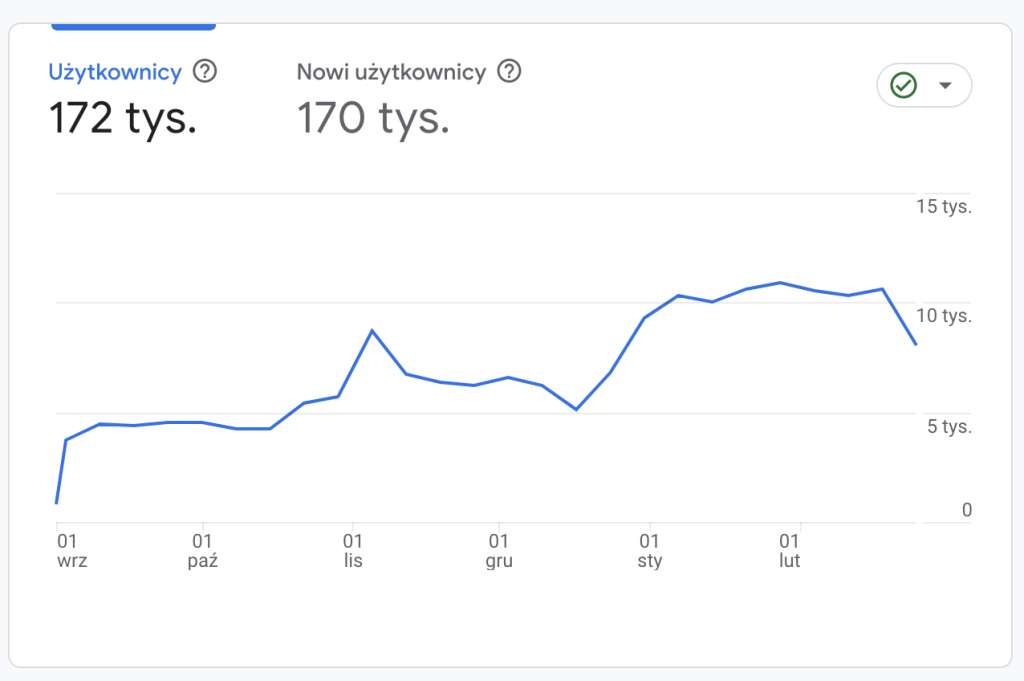Click the 01 paź date label
Image resolution: width=1024 pixels, height=681 pixels.
(203, 551)
